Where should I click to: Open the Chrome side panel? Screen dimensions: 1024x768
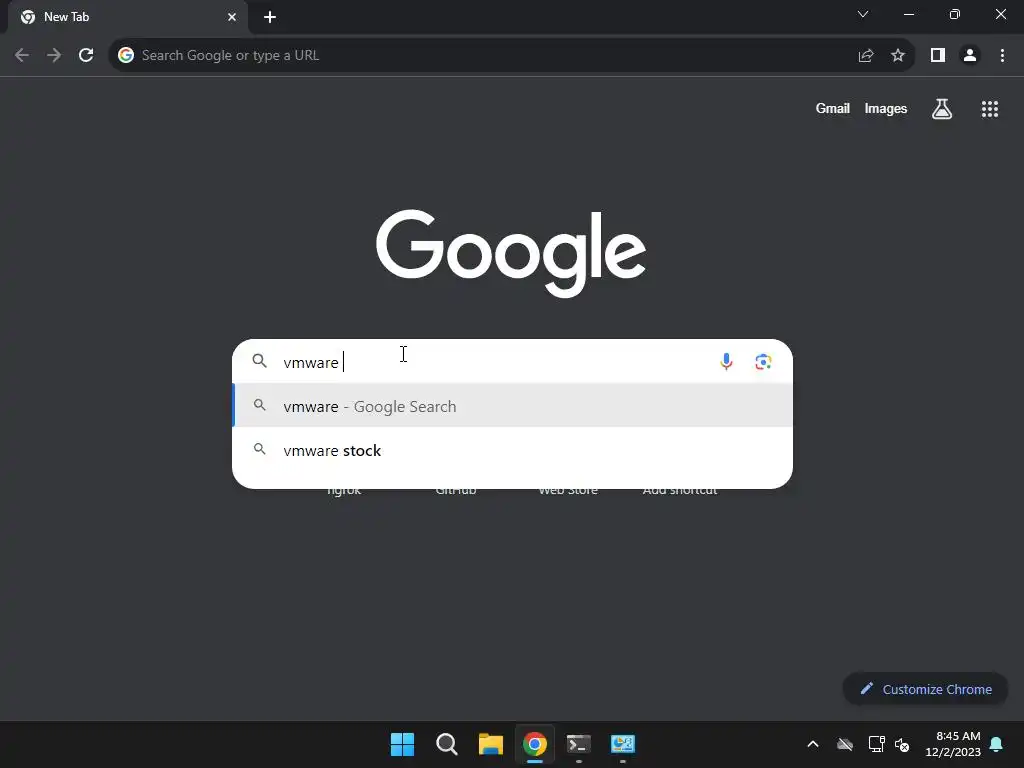(x=938, y=56)
